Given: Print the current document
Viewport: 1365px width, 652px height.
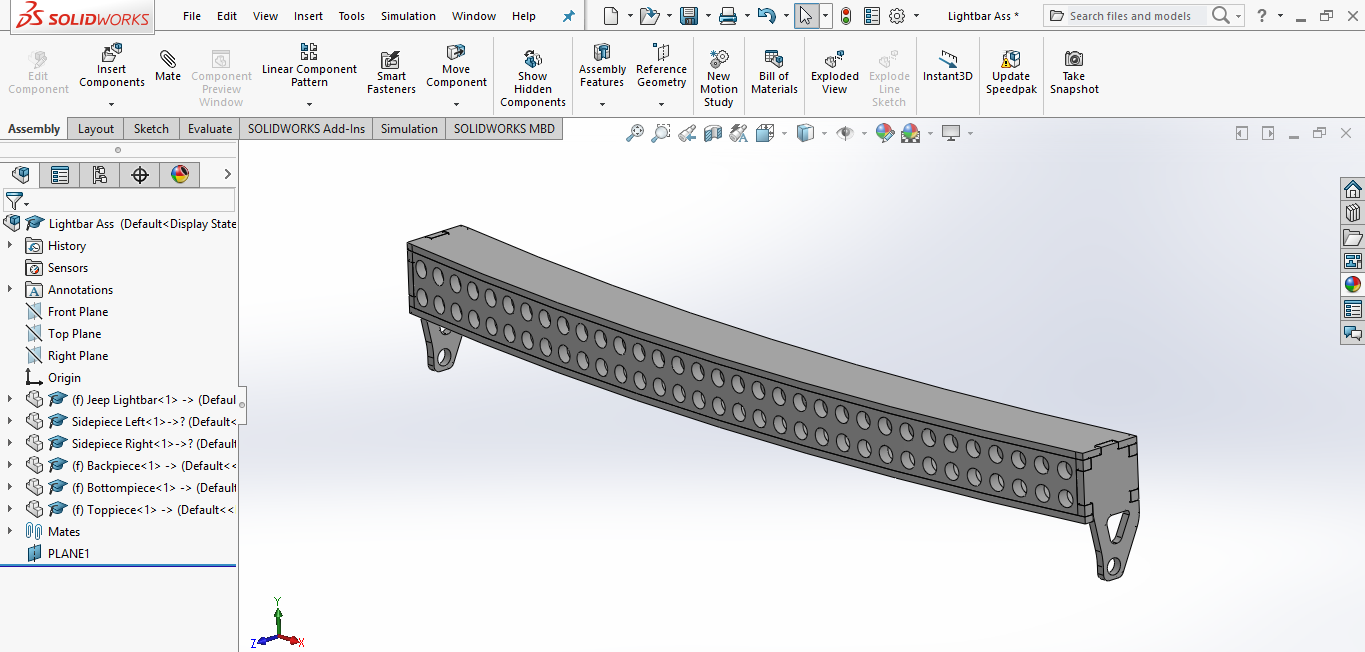Looking at the screenshot, I should tap(728, 16).
